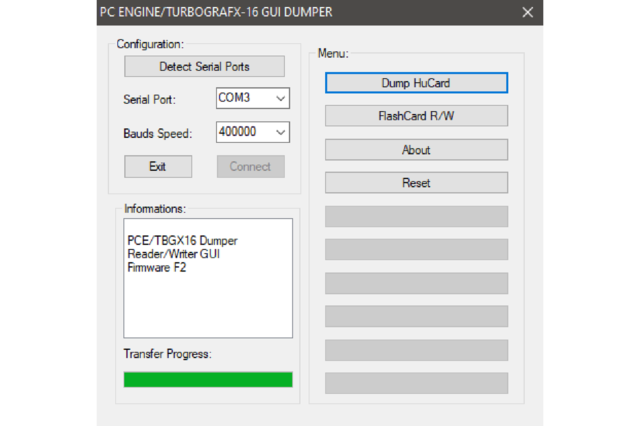Click the 'Serial Port:' label
The height and width of the screenshot is (426, 640).
tap(149, 100)
